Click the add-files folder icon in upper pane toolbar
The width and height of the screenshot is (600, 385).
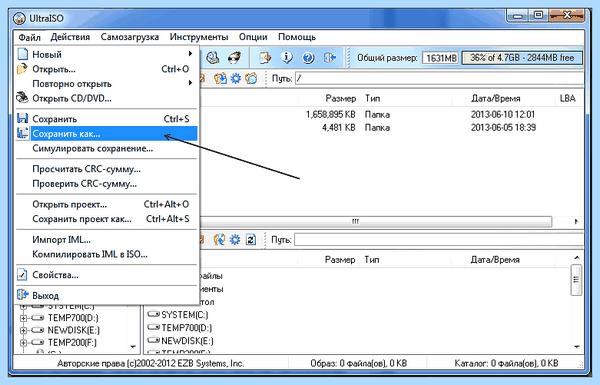pyautogui.click(x=220, y=78)
